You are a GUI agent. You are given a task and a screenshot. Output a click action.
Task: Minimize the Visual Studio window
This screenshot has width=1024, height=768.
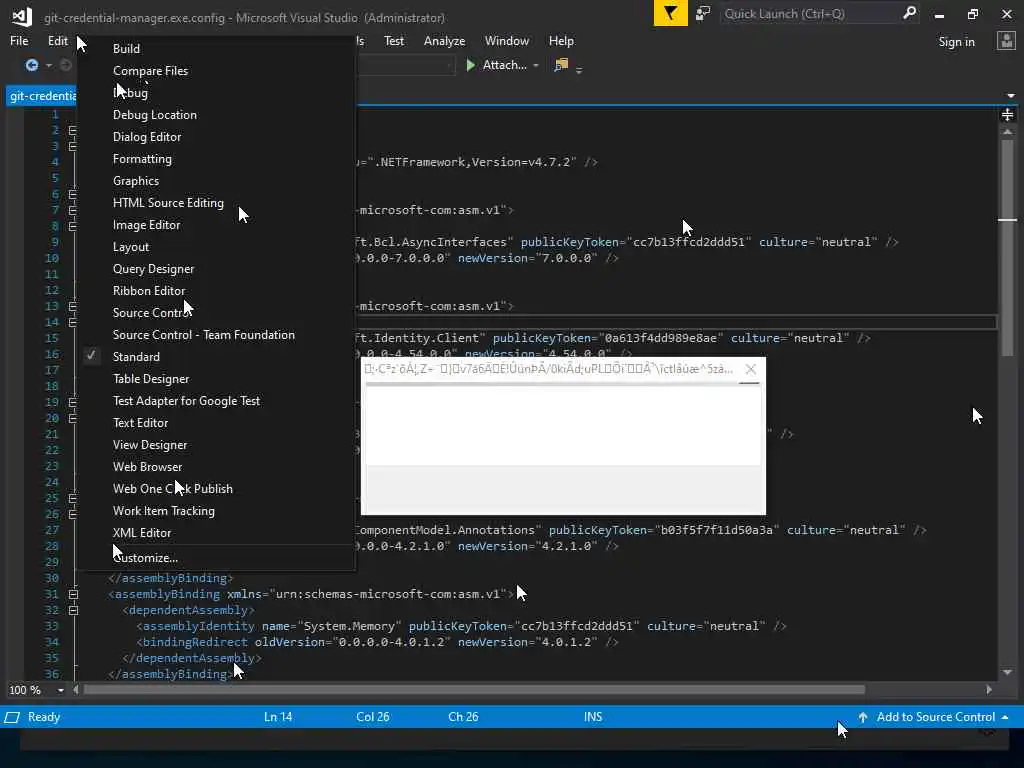point(939,14)
